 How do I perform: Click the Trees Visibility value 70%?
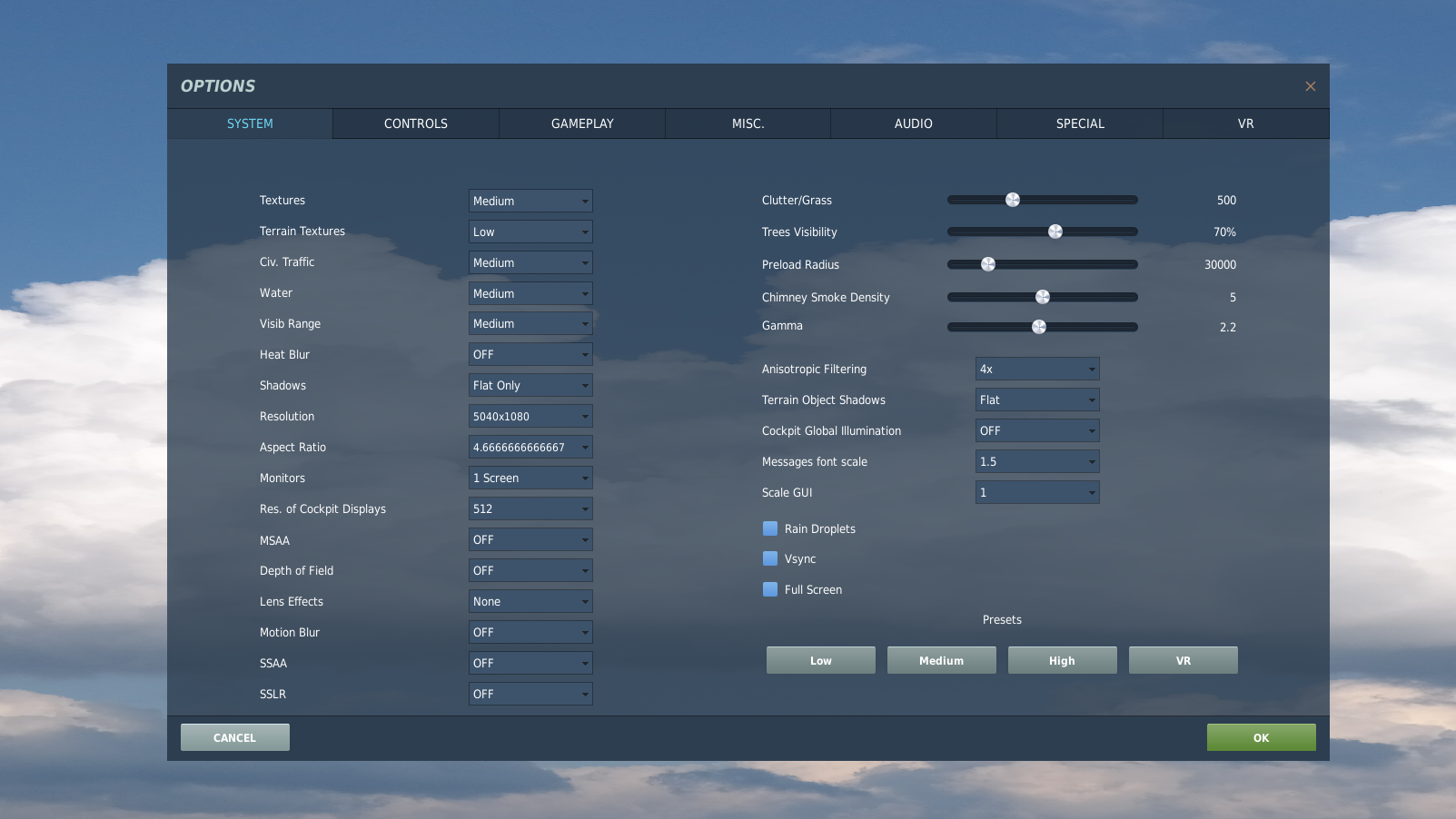click(1225, 232)
